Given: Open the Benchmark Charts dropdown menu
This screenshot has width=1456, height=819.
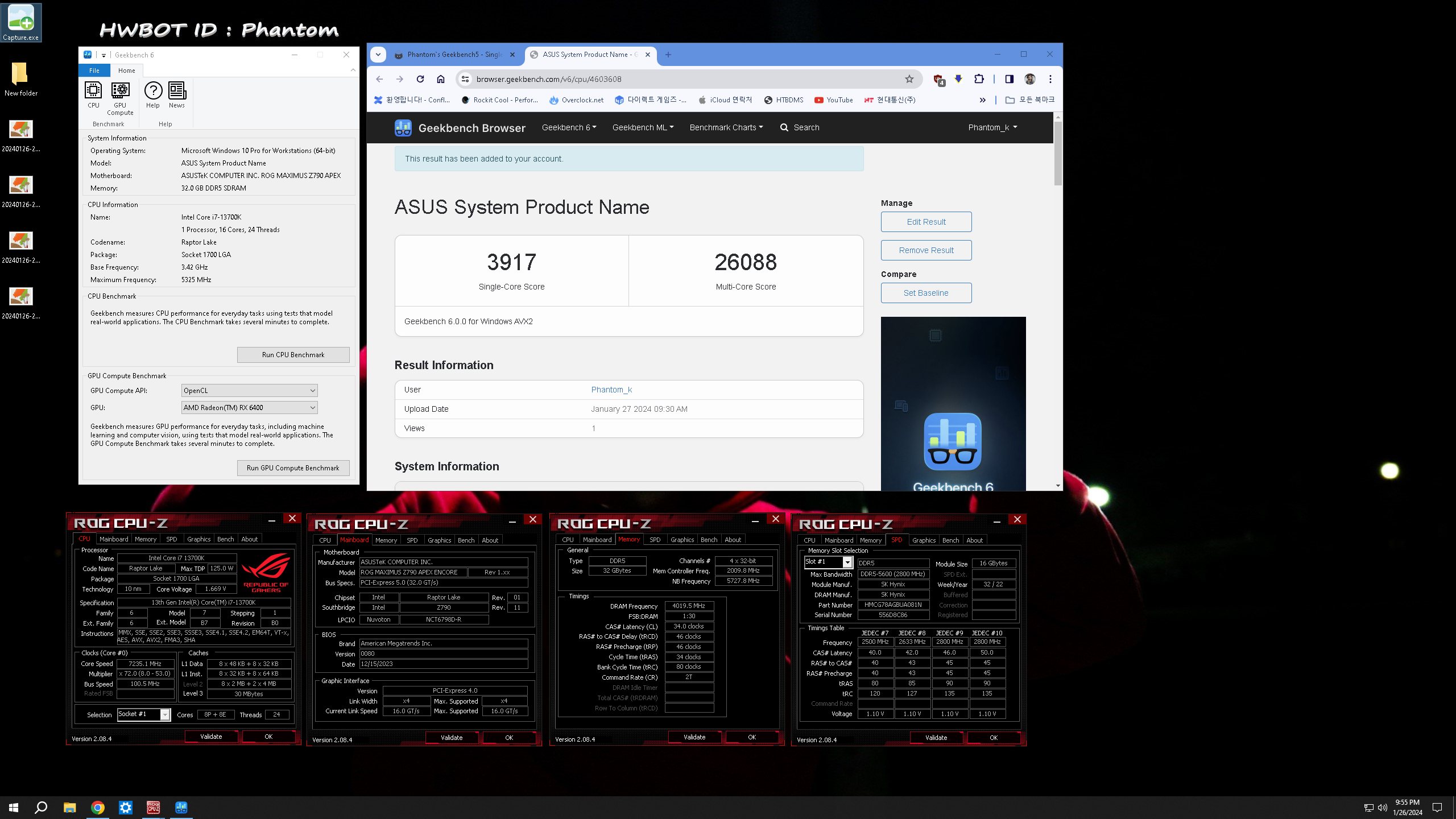Looking at the screenshot, I should pyautogui.click(x=726, y=127).
